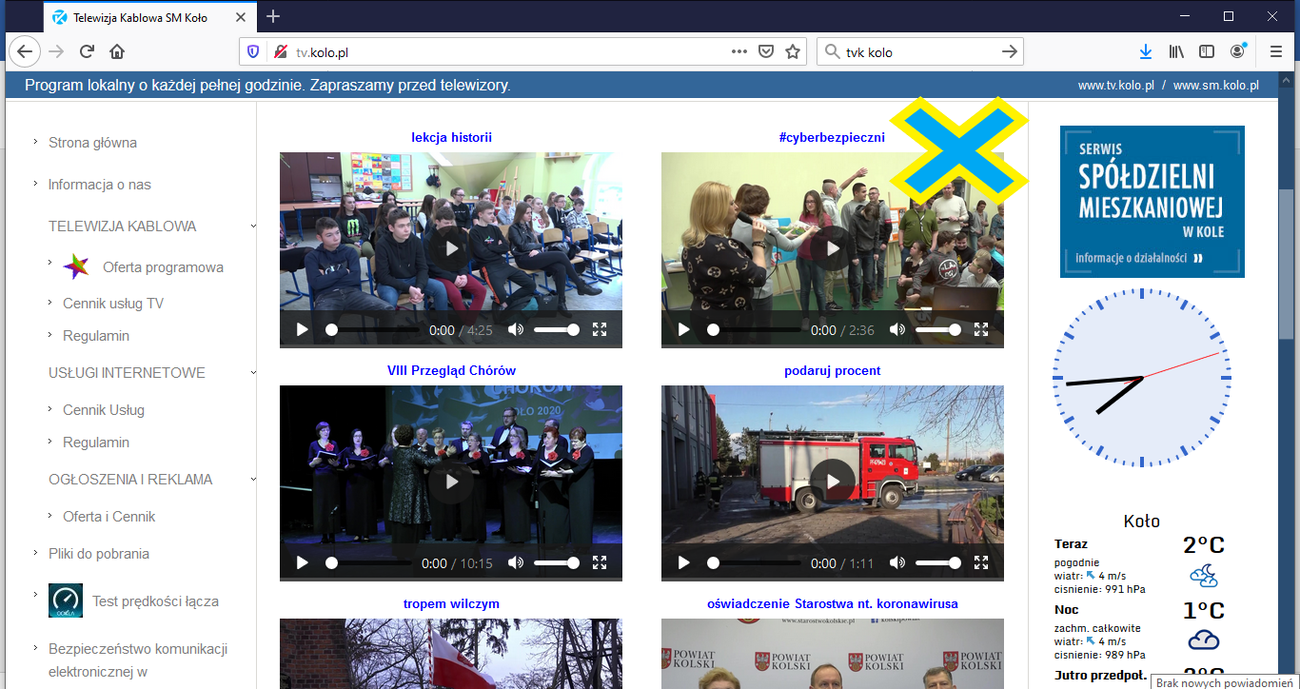
Task: Play the podaruj procent video
Action: pyautogui.click(x=684, y=563)
